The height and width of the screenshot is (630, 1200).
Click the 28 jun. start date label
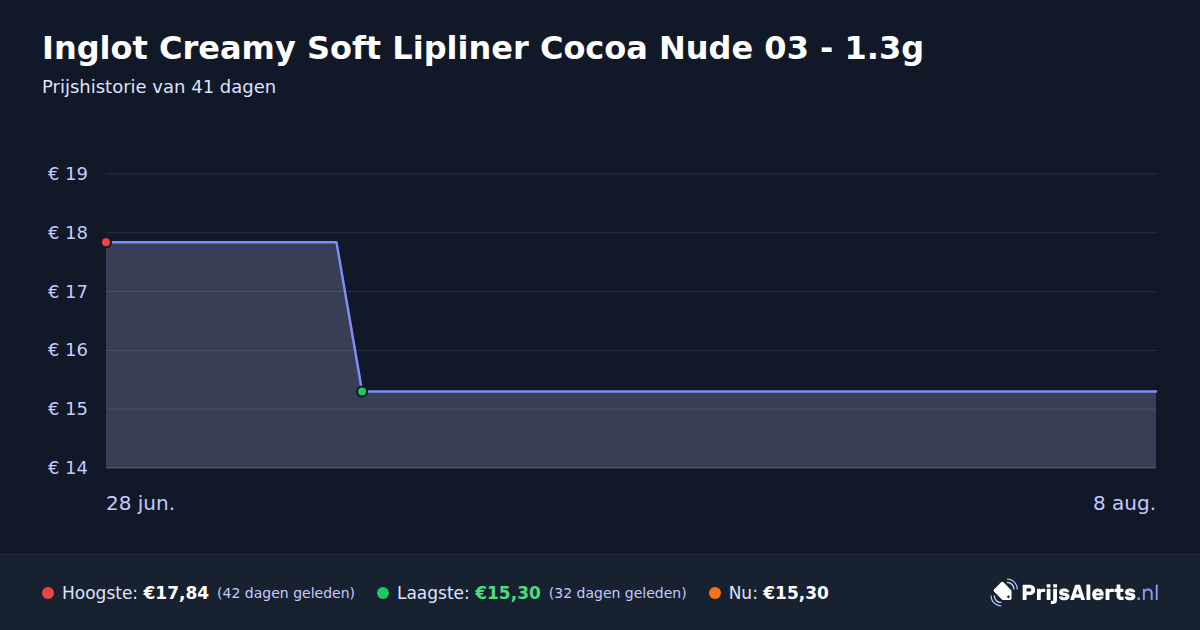click(x=141, y=503)
